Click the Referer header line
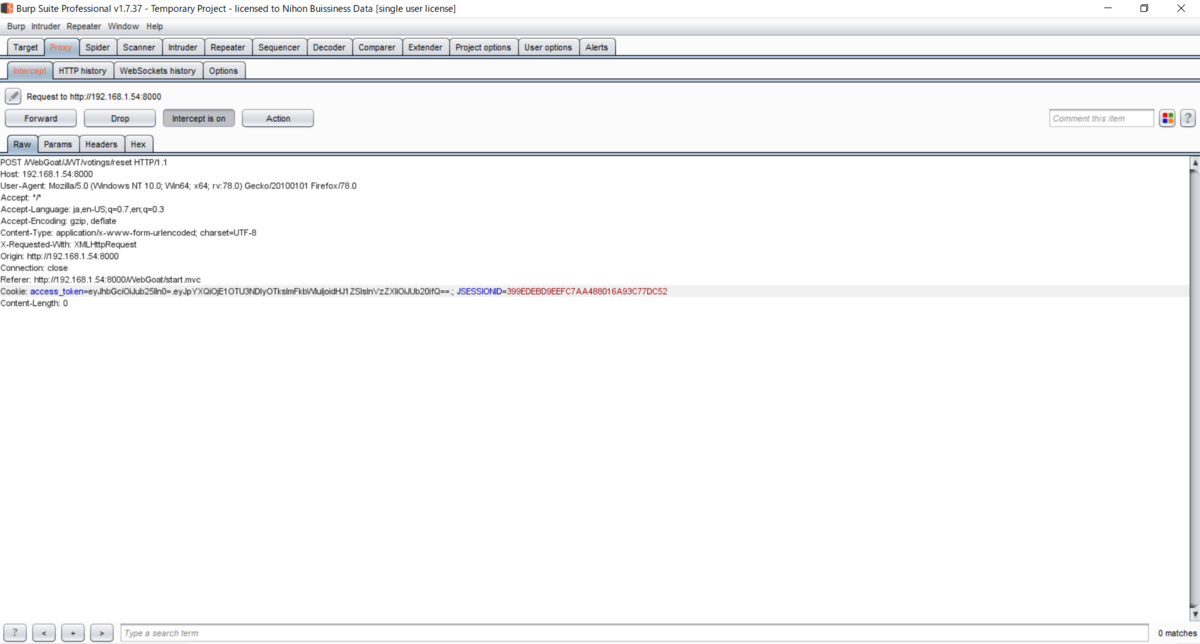The width and height of the screenshot is (1200, 644). (100, 280)
